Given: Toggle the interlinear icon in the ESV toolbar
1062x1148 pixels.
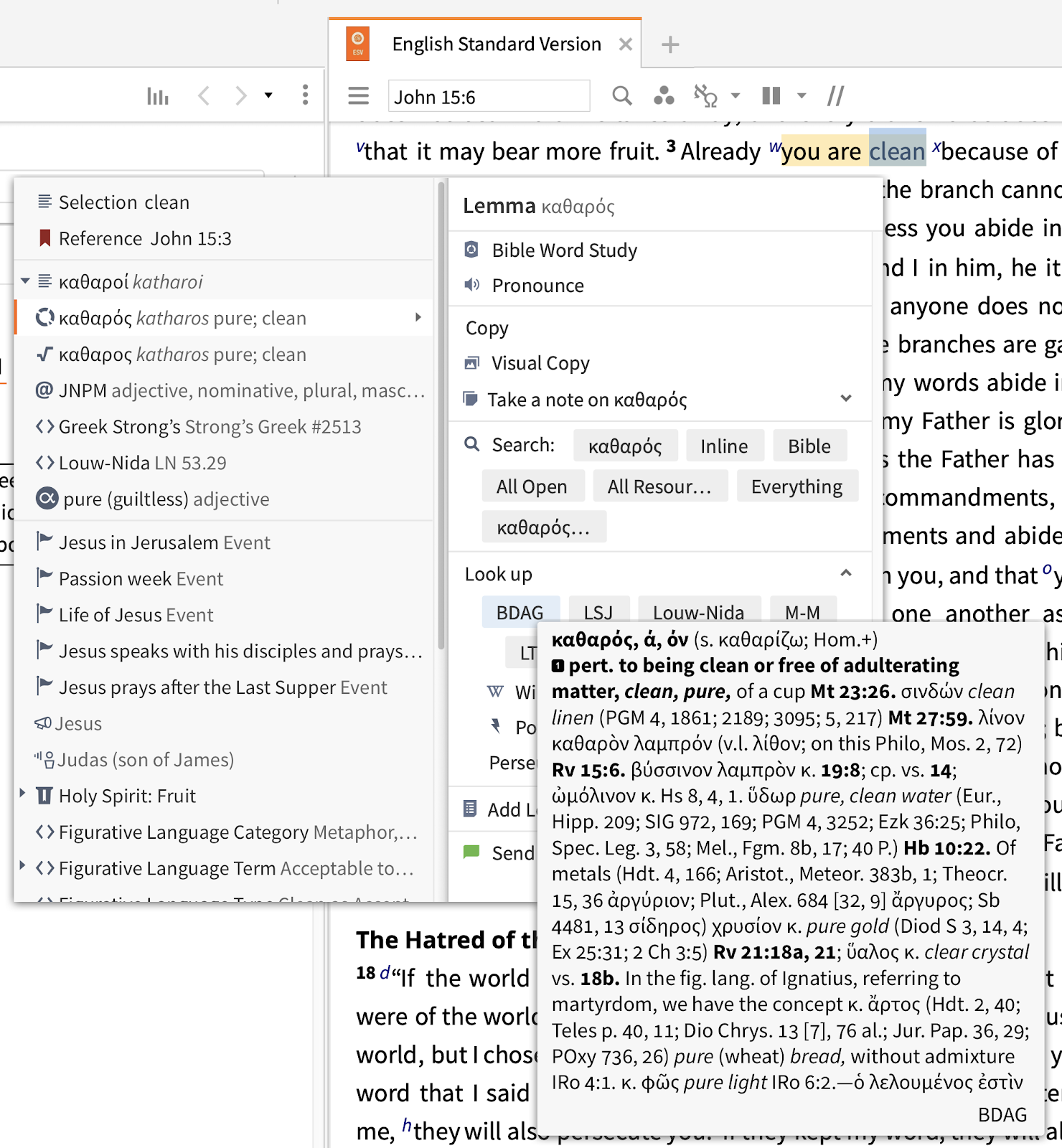Looking at the screenshot, I should tap(706, 95).
